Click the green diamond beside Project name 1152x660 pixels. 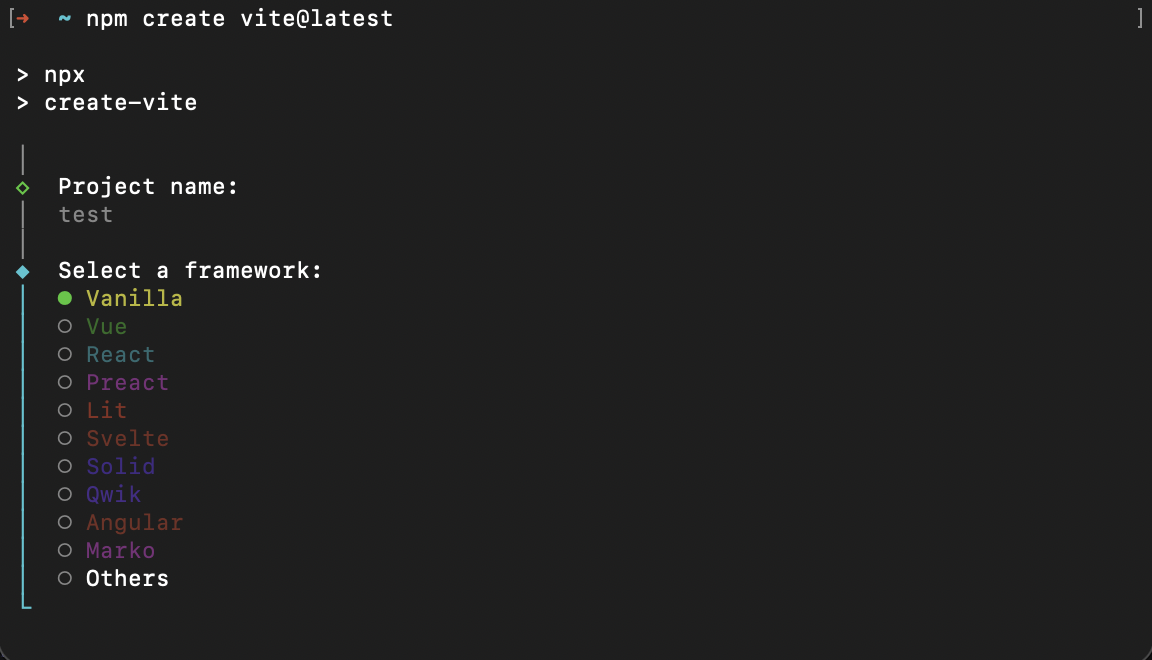21,186
